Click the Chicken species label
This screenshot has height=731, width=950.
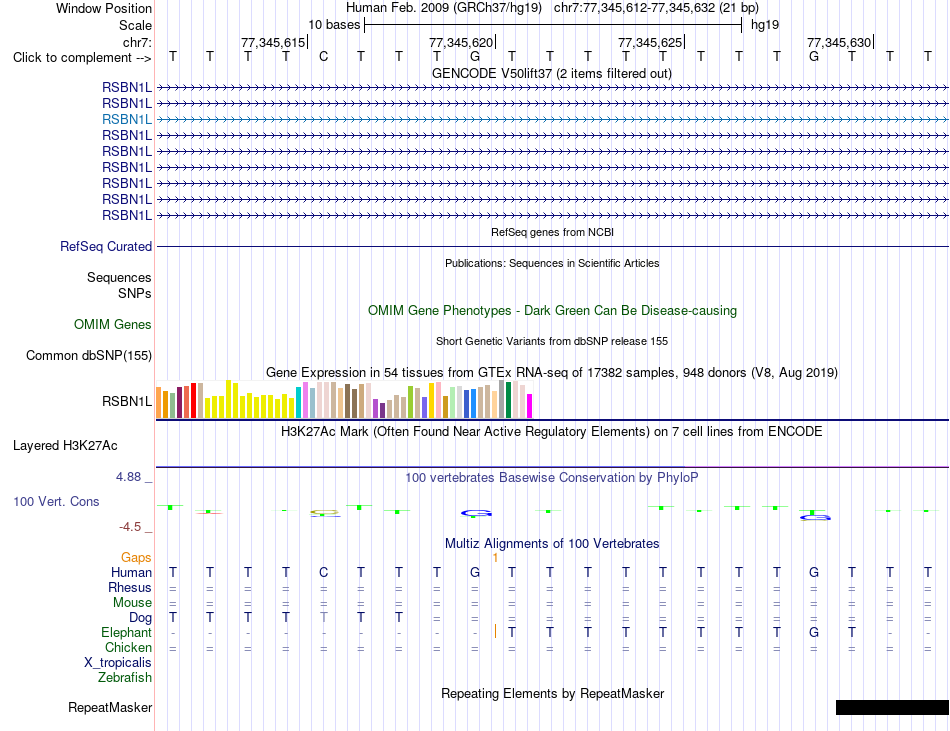pyautogui.click(x=128, y=647)
